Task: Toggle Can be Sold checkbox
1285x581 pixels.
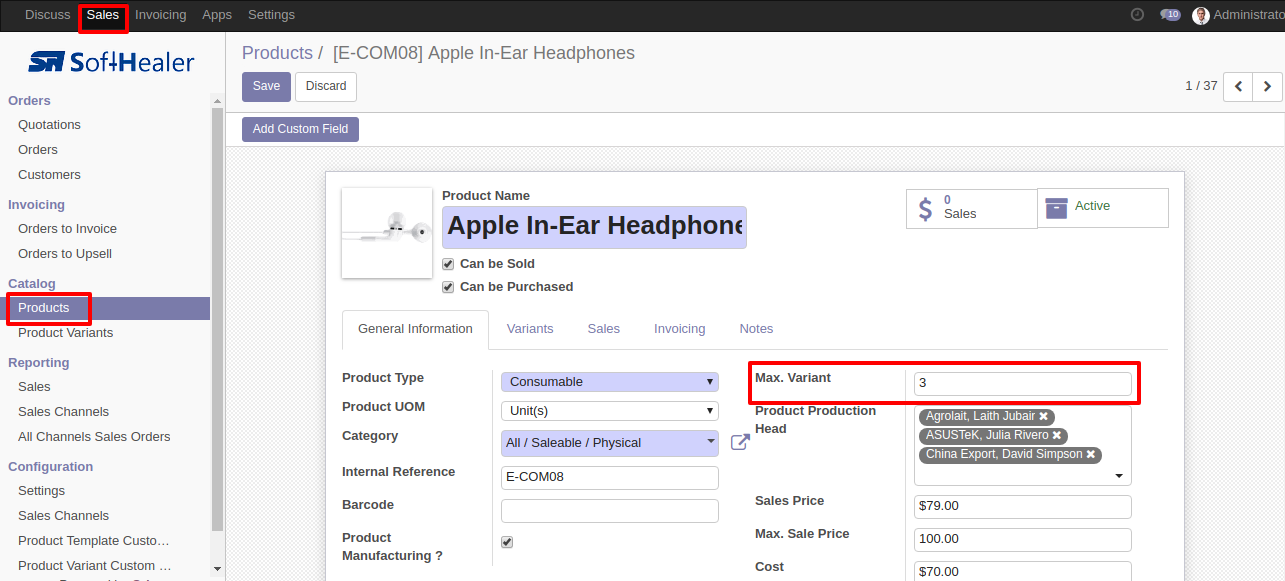Action: pos(448,264)
